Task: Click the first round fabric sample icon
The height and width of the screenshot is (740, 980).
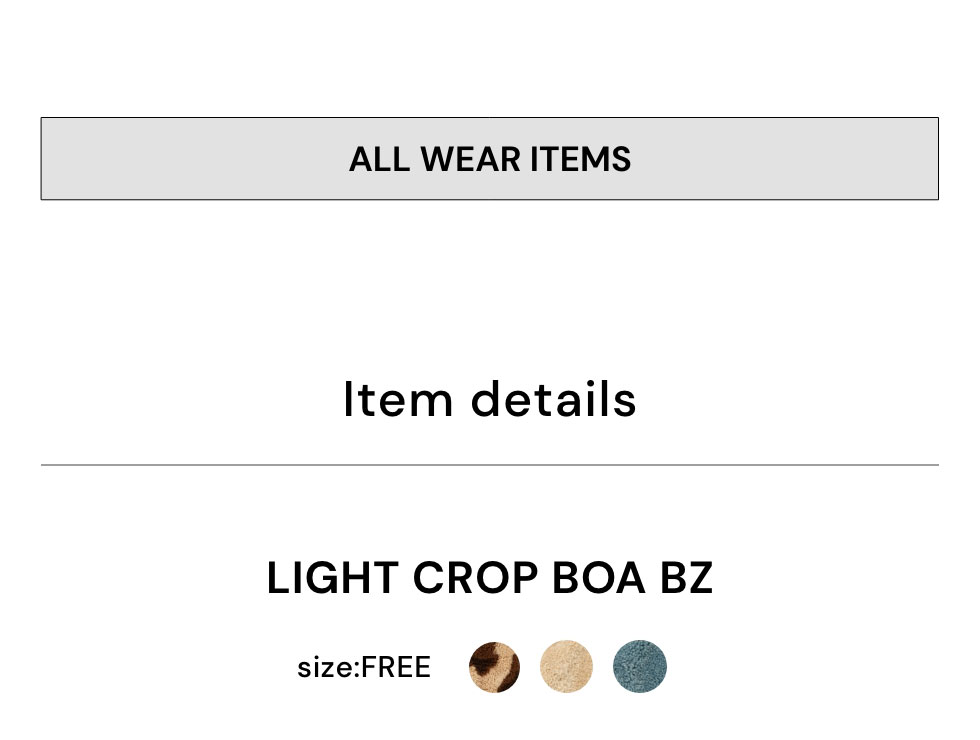Action: coord(494,667)
